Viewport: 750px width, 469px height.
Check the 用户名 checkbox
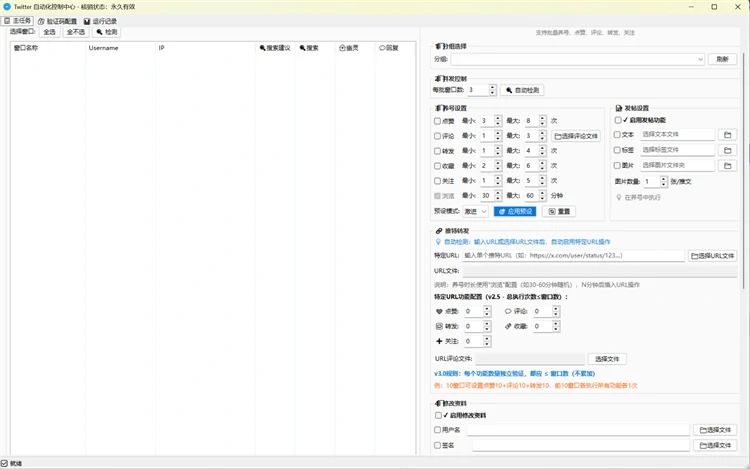pyautogui.click(x=437, y=430)
